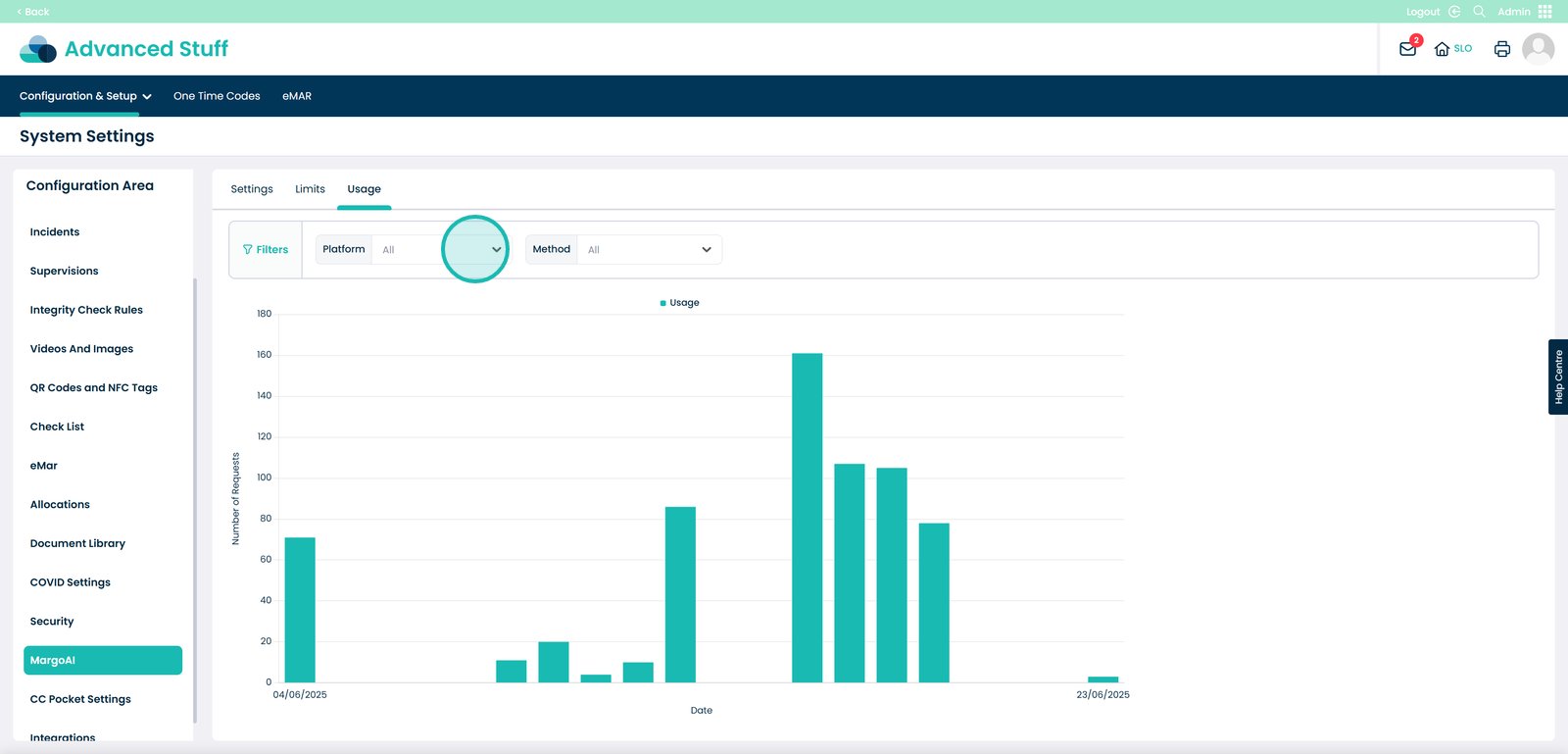Open the user profile avatar
This screenshot has height=754, width=1568.
coord(1538,49)
